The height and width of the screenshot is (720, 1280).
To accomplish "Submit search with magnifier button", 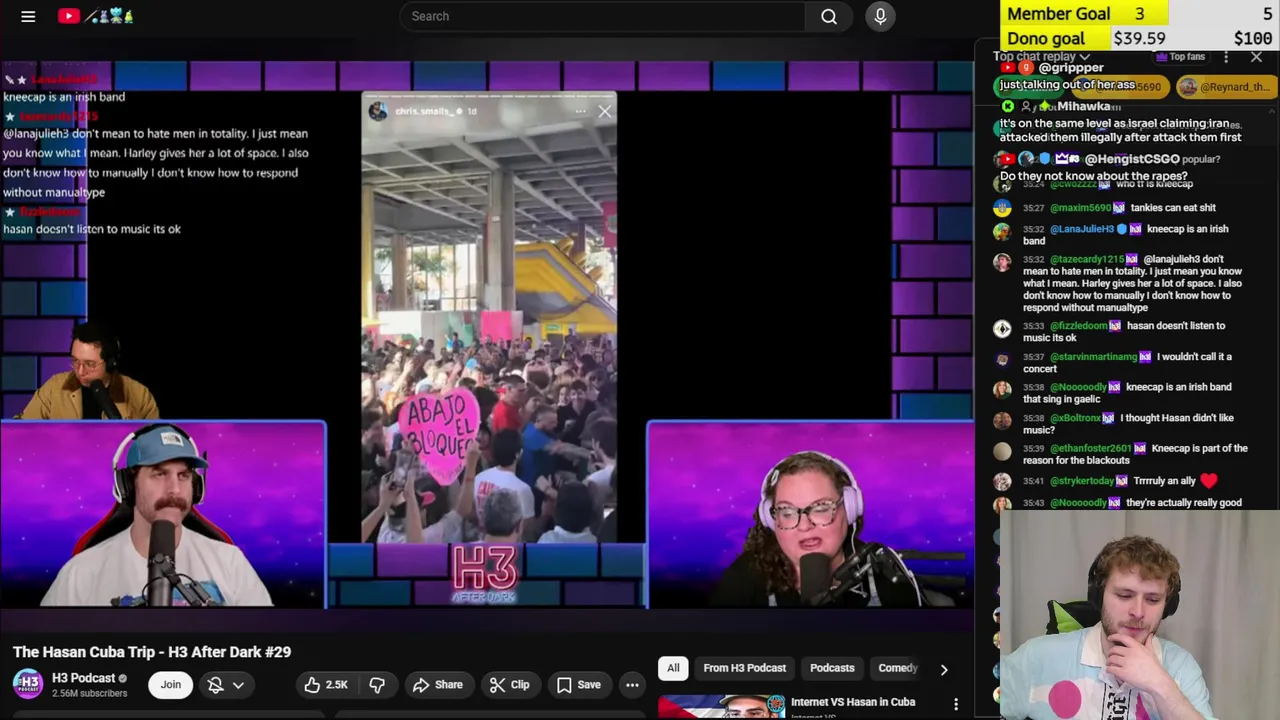I will tap(829, 16).
